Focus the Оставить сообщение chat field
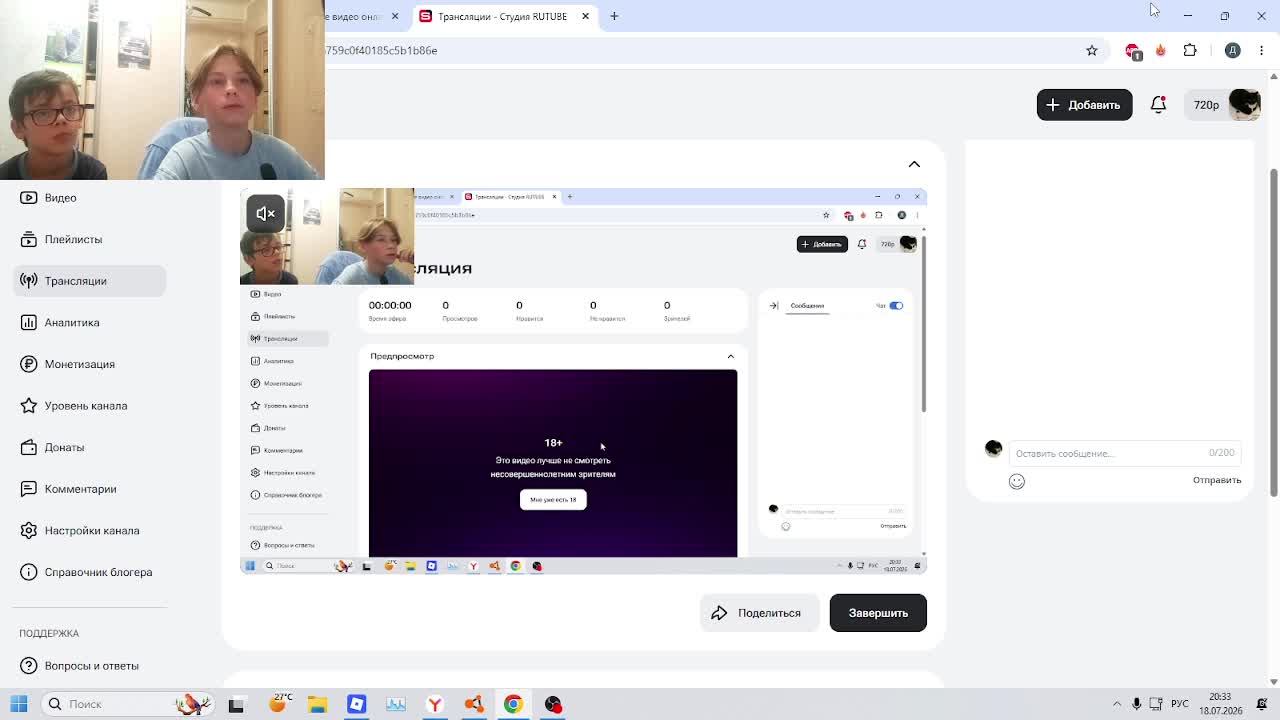Image resolution: width=1280 pixels, height=720 pixels. click(x=1124, y=453)
